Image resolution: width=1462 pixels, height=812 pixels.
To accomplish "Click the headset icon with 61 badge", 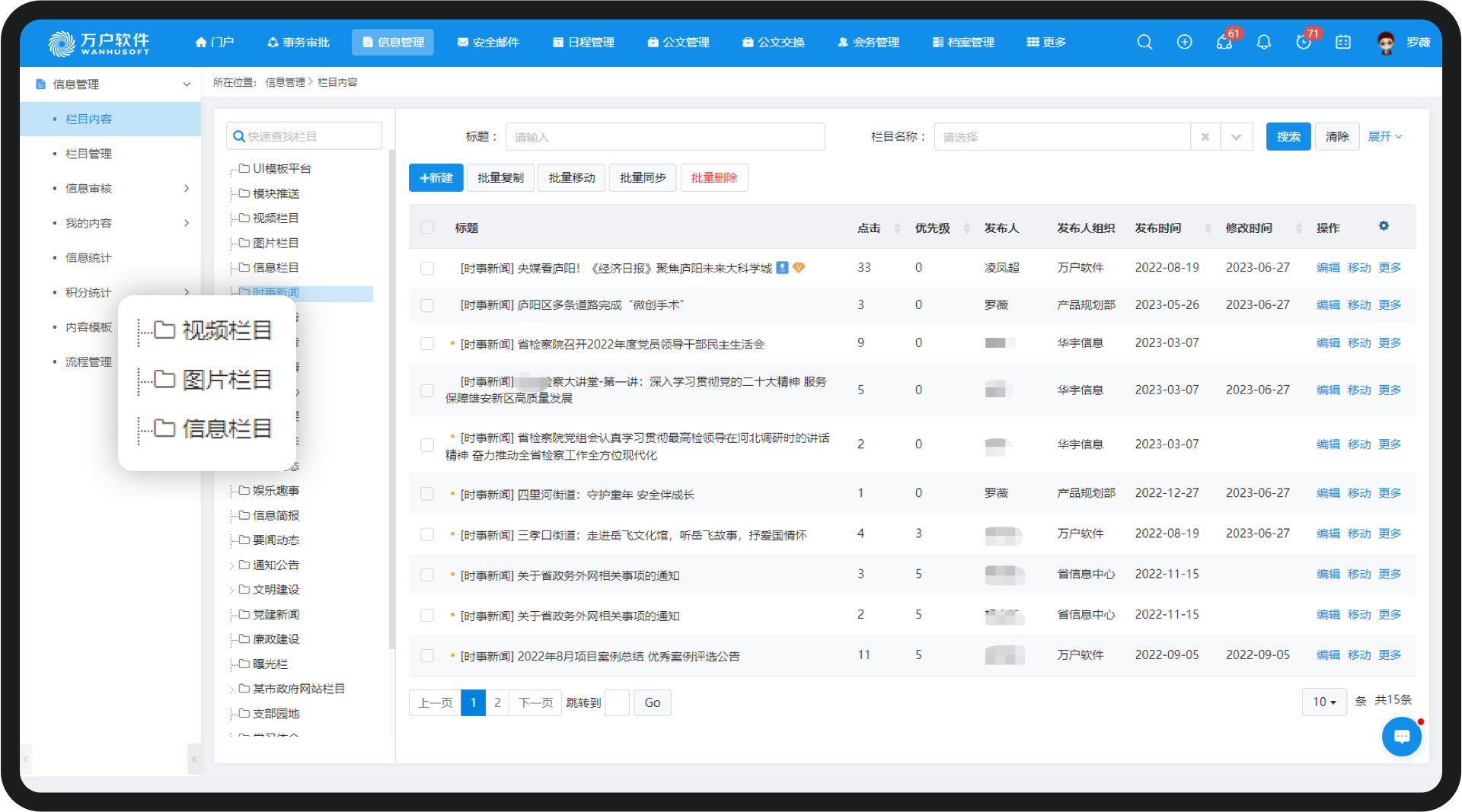I will click(1224, 43).
